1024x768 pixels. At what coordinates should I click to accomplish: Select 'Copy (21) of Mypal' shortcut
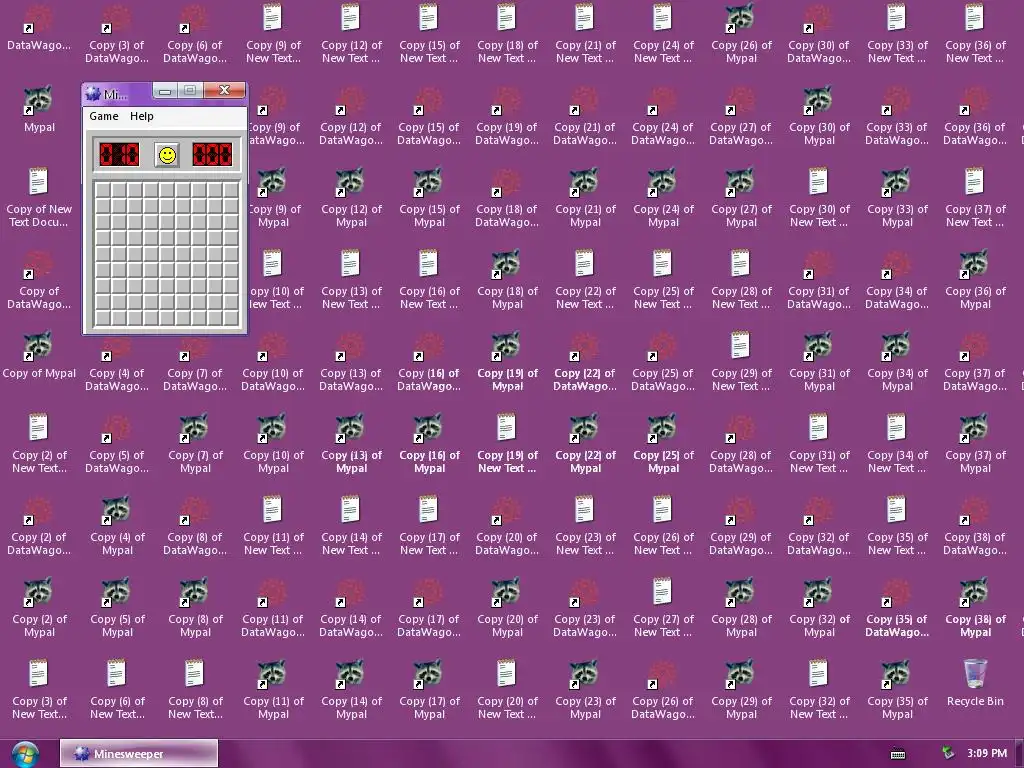click(585, 198)
